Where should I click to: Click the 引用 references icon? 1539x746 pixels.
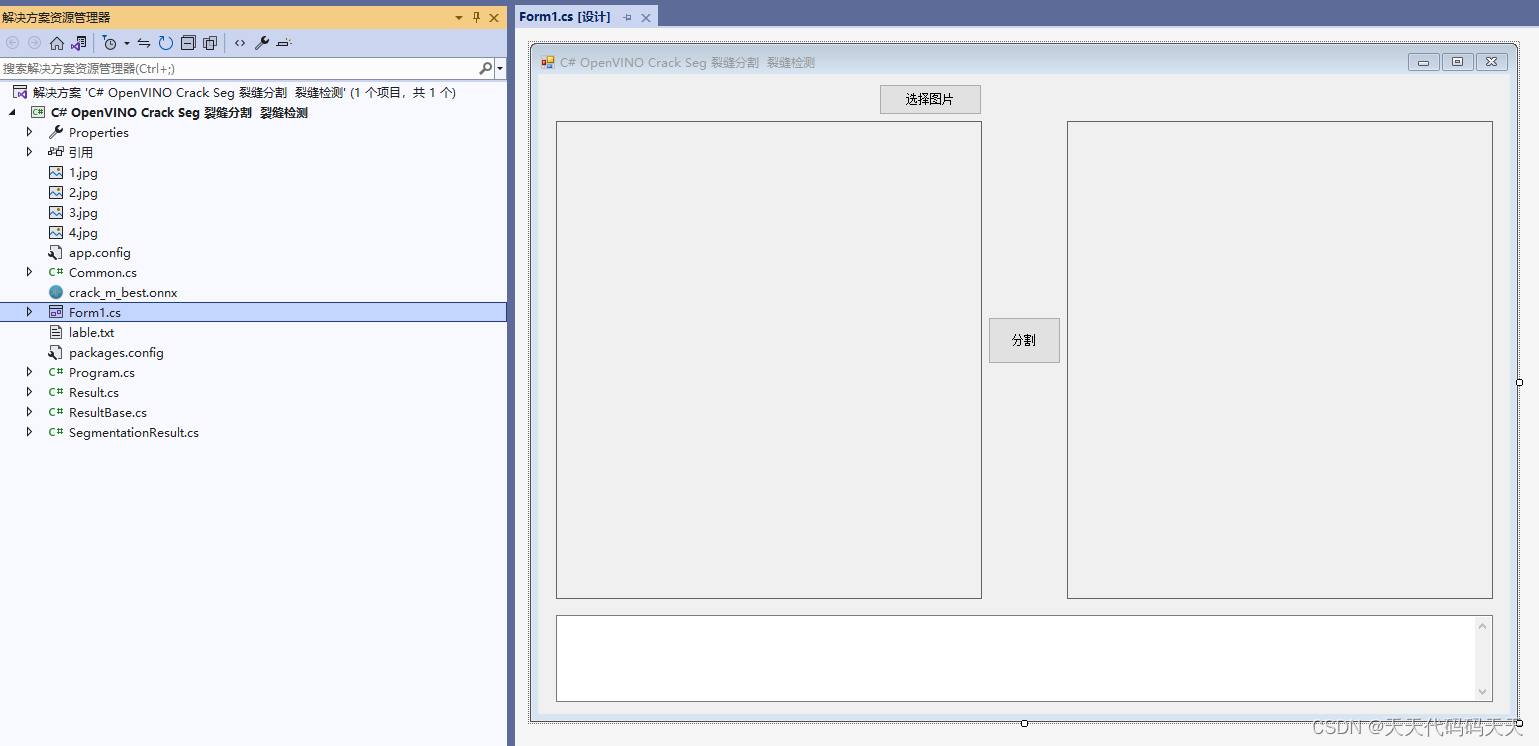[x=56, y=152]
